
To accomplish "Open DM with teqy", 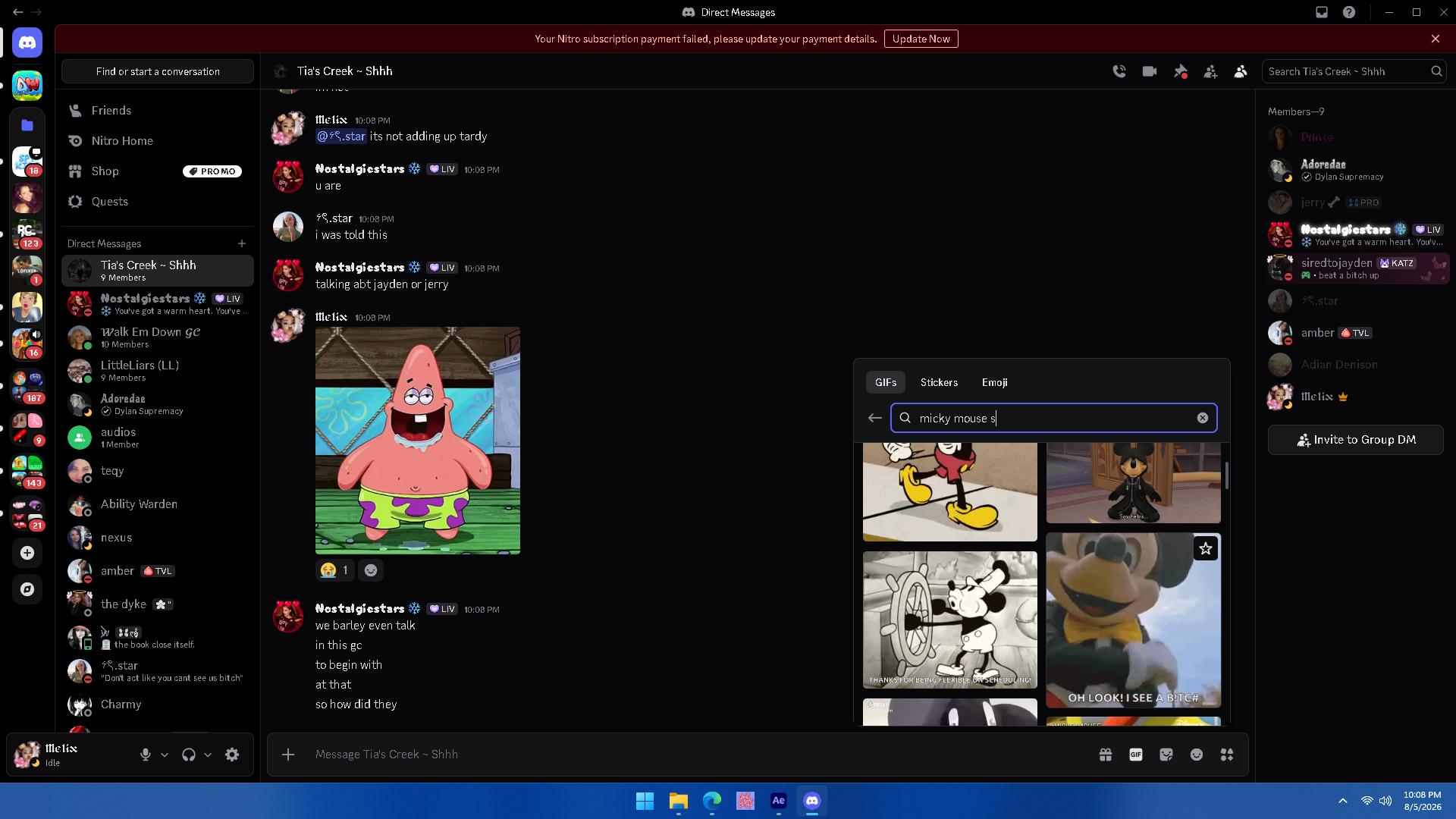I will pyautogui.click(x=158, y=471).
